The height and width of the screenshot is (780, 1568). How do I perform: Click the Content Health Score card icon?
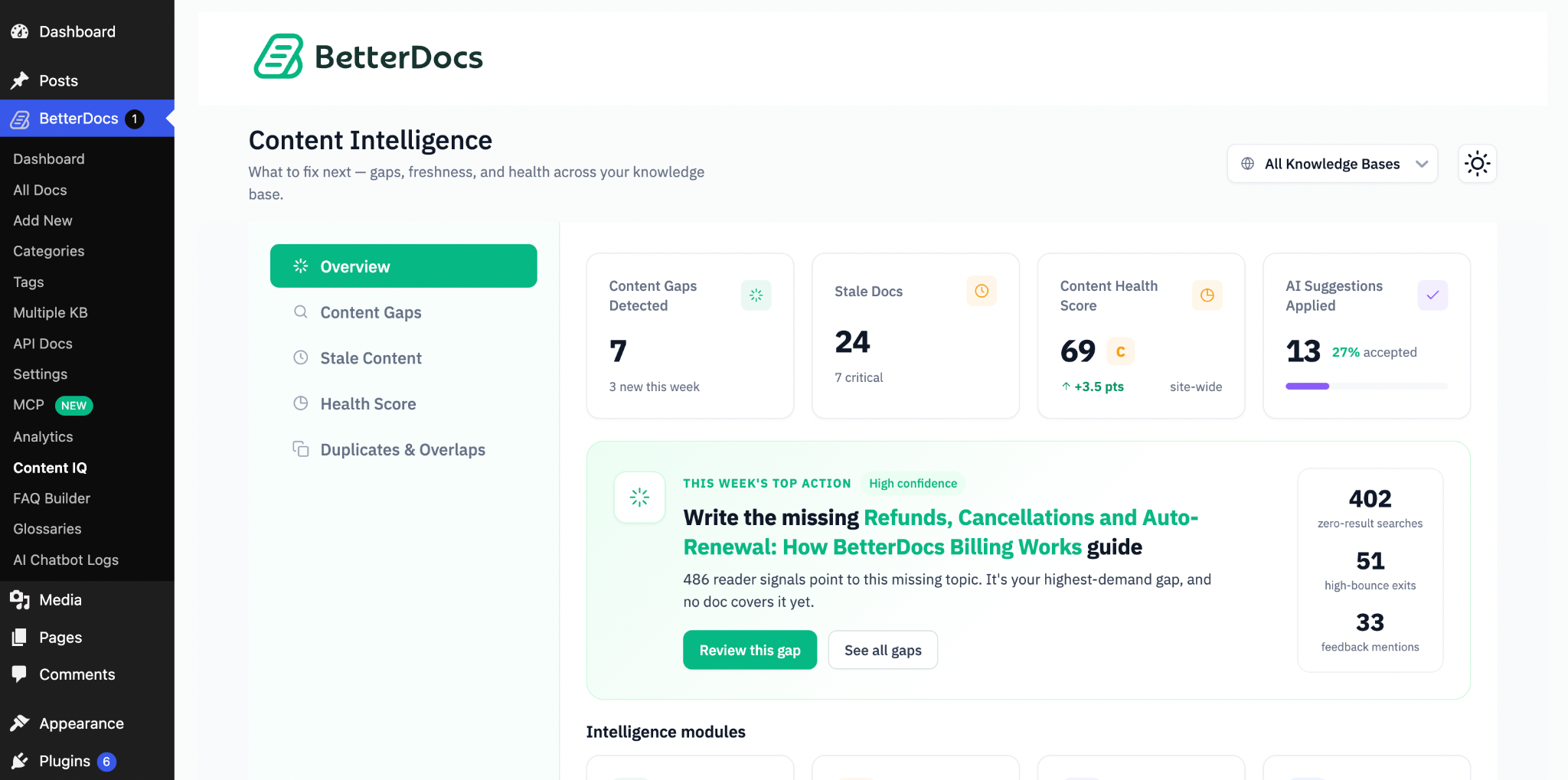(x=1207, y=295)
